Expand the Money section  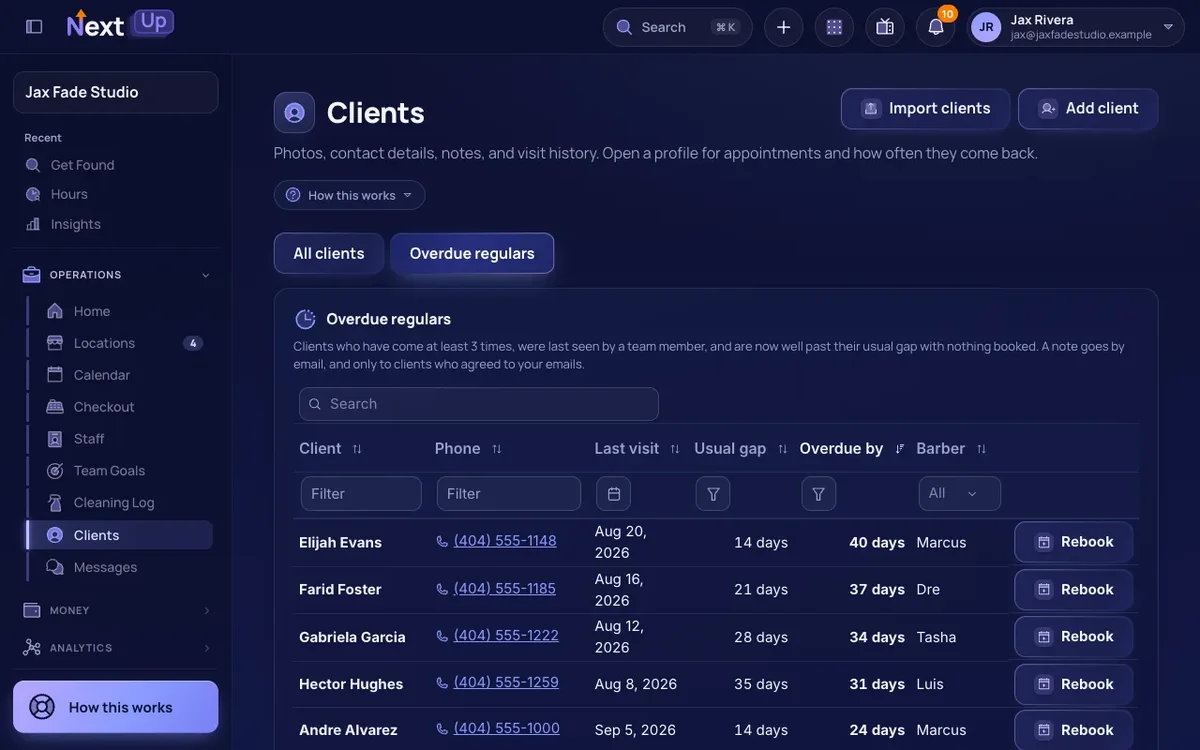[x=116, y=610]
